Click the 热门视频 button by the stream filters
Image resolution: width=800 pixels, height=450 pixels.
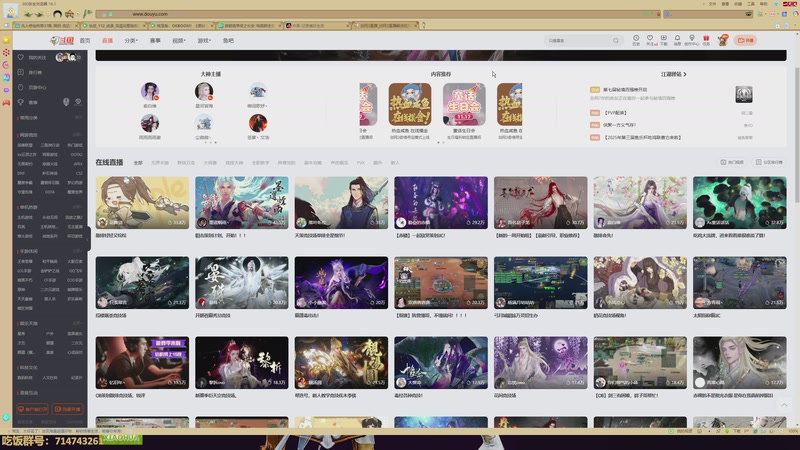point(732,162)
